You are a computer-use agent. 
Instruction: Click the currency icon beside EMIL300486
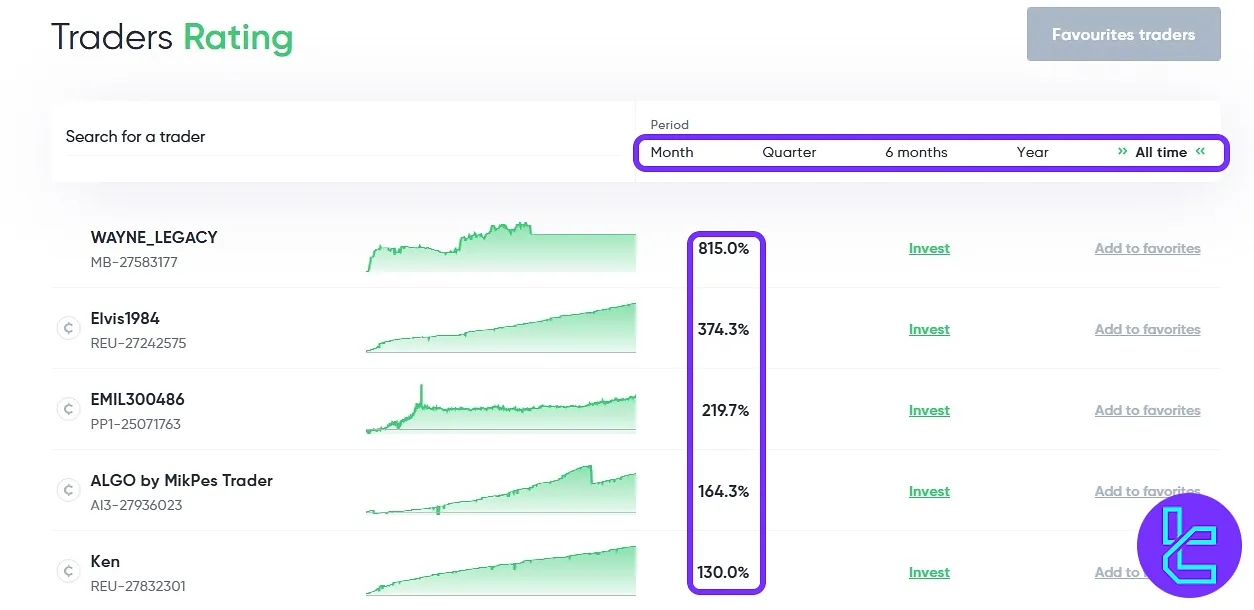[68, 410]
